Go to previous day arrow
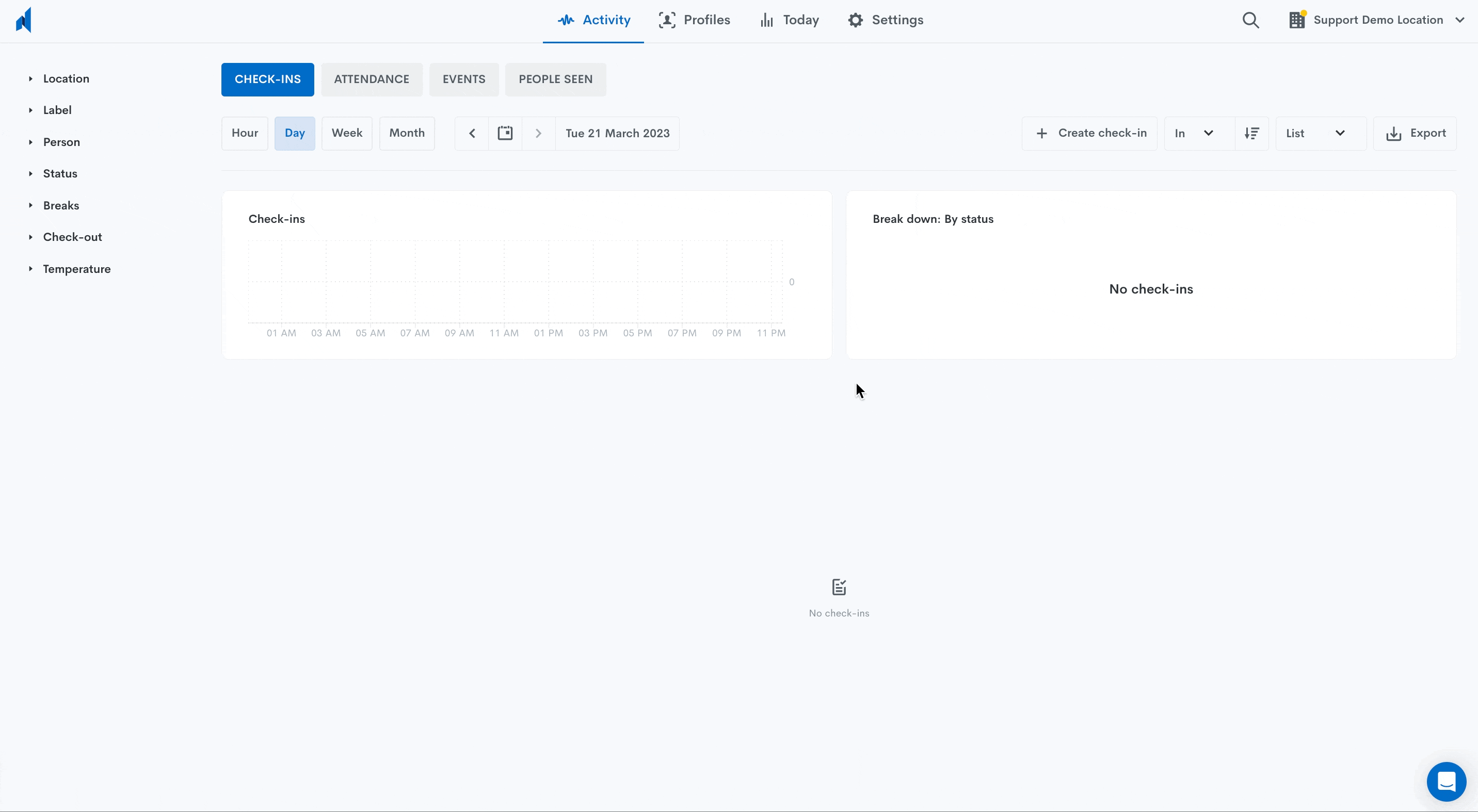The height and width of the screenshot is (812, 1478). pos(472,134)
